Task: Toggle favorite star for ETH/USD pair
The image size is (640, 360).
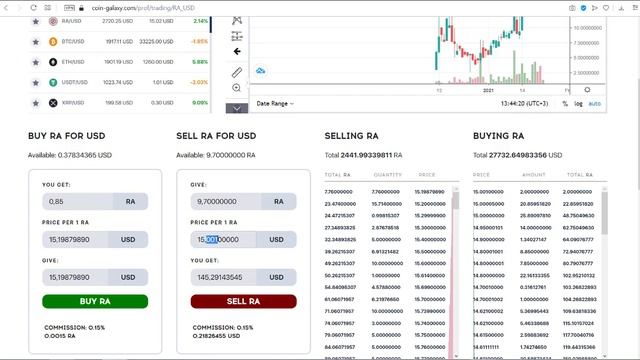Action: (x=36, y=62)
